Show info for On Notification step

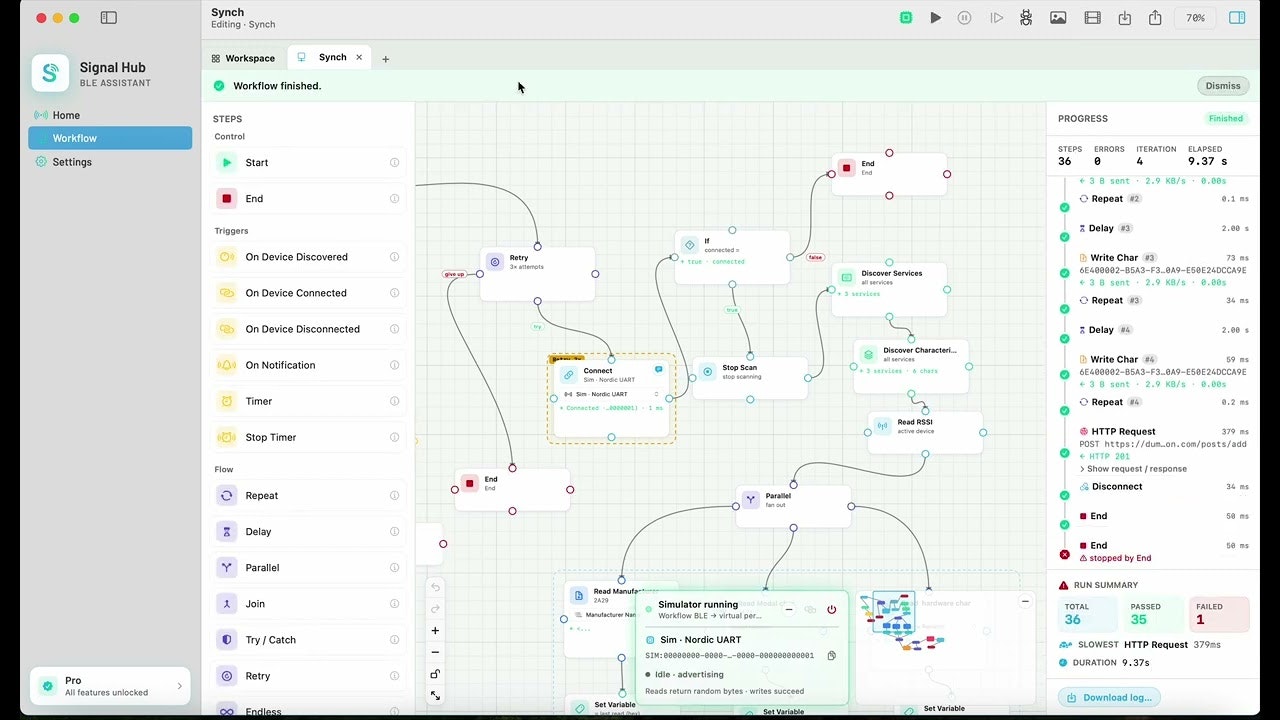point(395,365)
